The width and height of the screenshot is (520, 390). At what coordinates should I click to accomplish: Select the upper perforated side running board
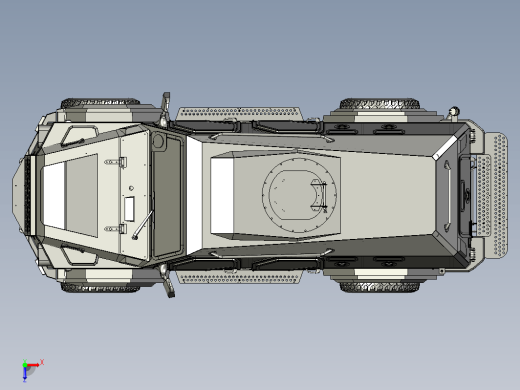[x=239, y=113]
